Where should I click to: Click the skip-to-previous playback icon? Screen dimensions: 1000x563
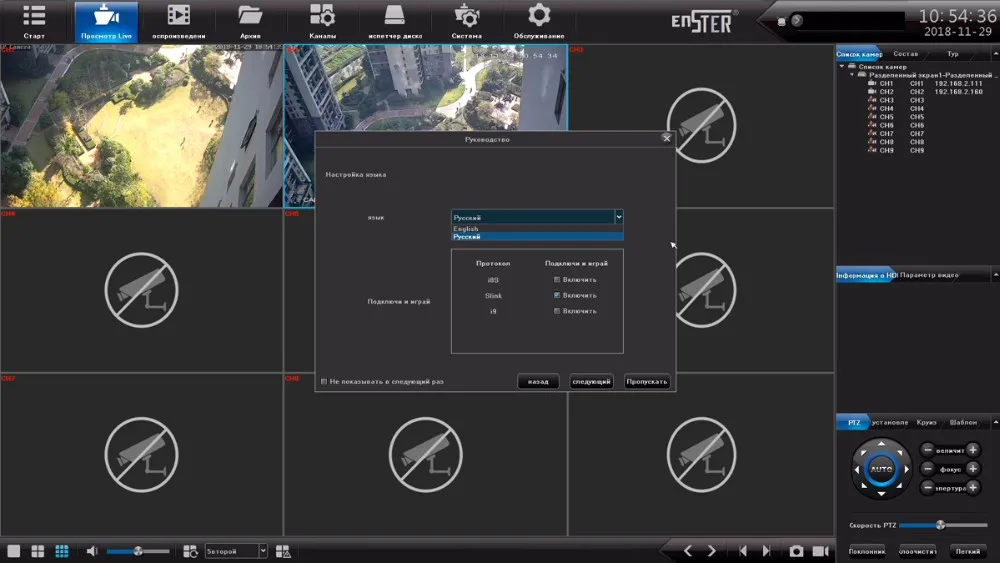tap(743, 551)
